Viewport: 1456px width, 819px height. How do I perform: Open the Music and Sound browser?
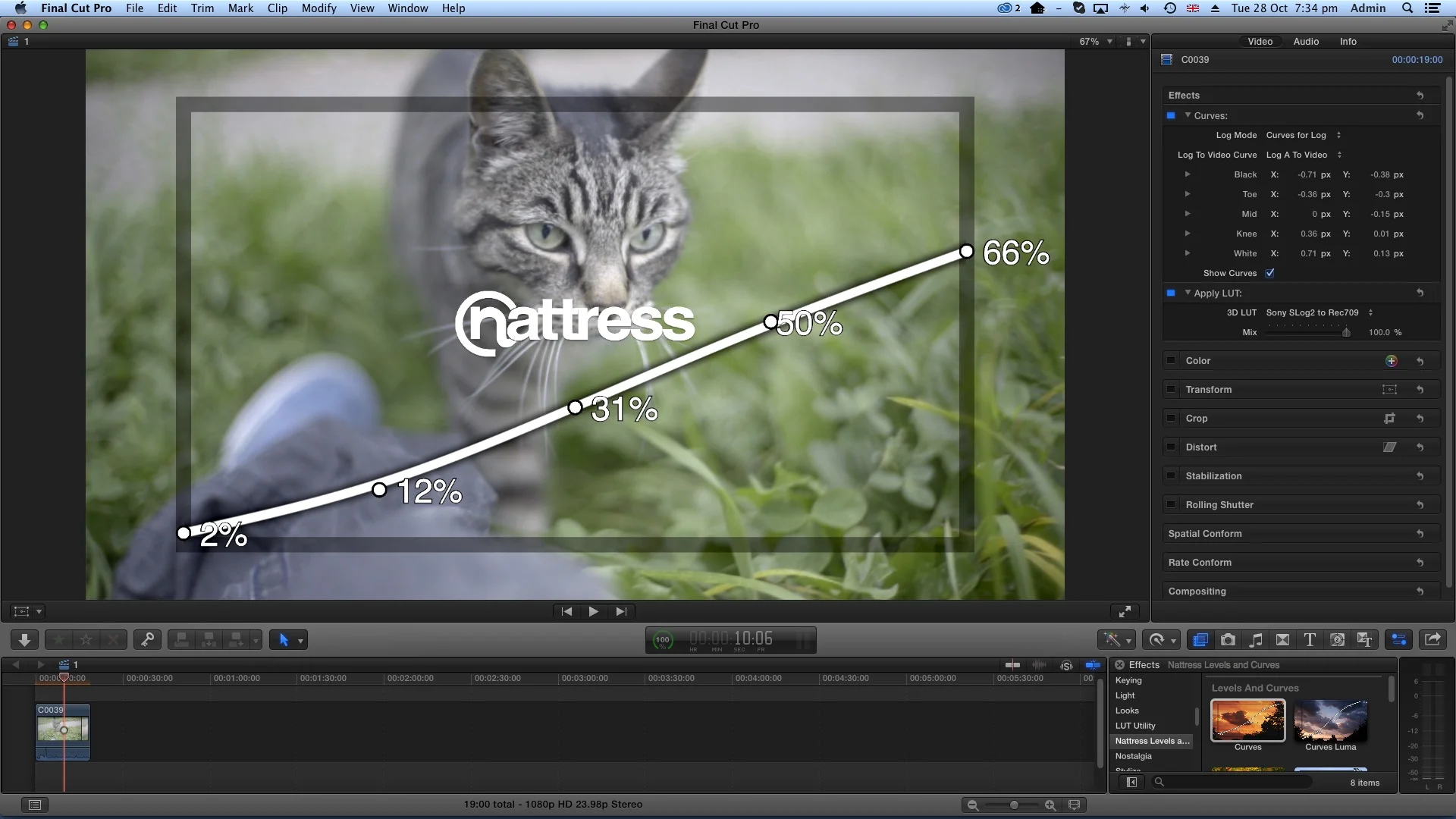click(1256, 640)
